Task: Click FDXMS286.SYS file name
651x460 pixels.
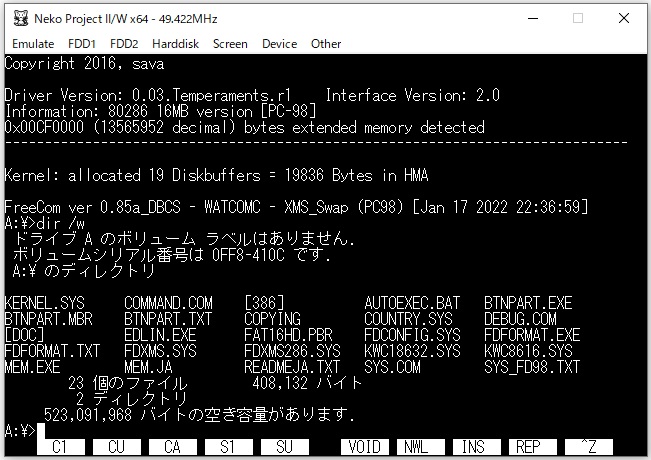Action: [x=292, y=351]
